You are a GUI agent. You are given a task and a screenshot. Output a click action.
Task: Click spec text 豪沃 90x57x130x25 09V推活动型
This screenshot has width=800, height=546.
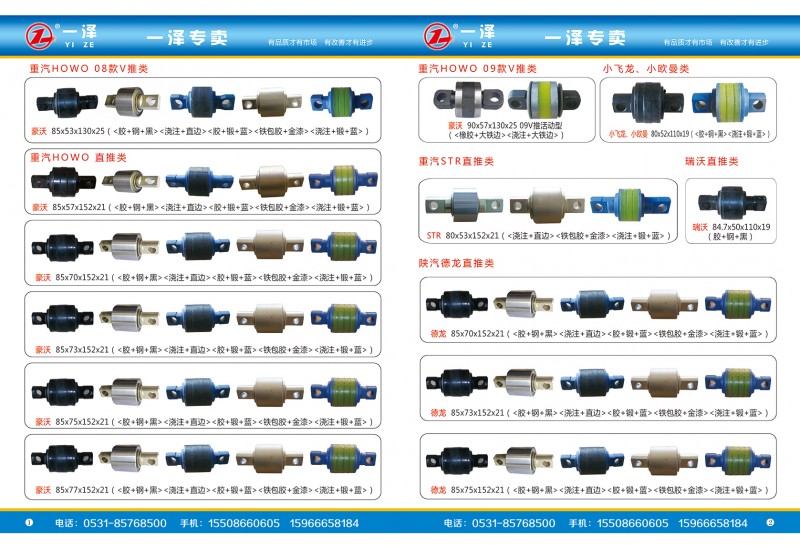(x=505, y=125)
